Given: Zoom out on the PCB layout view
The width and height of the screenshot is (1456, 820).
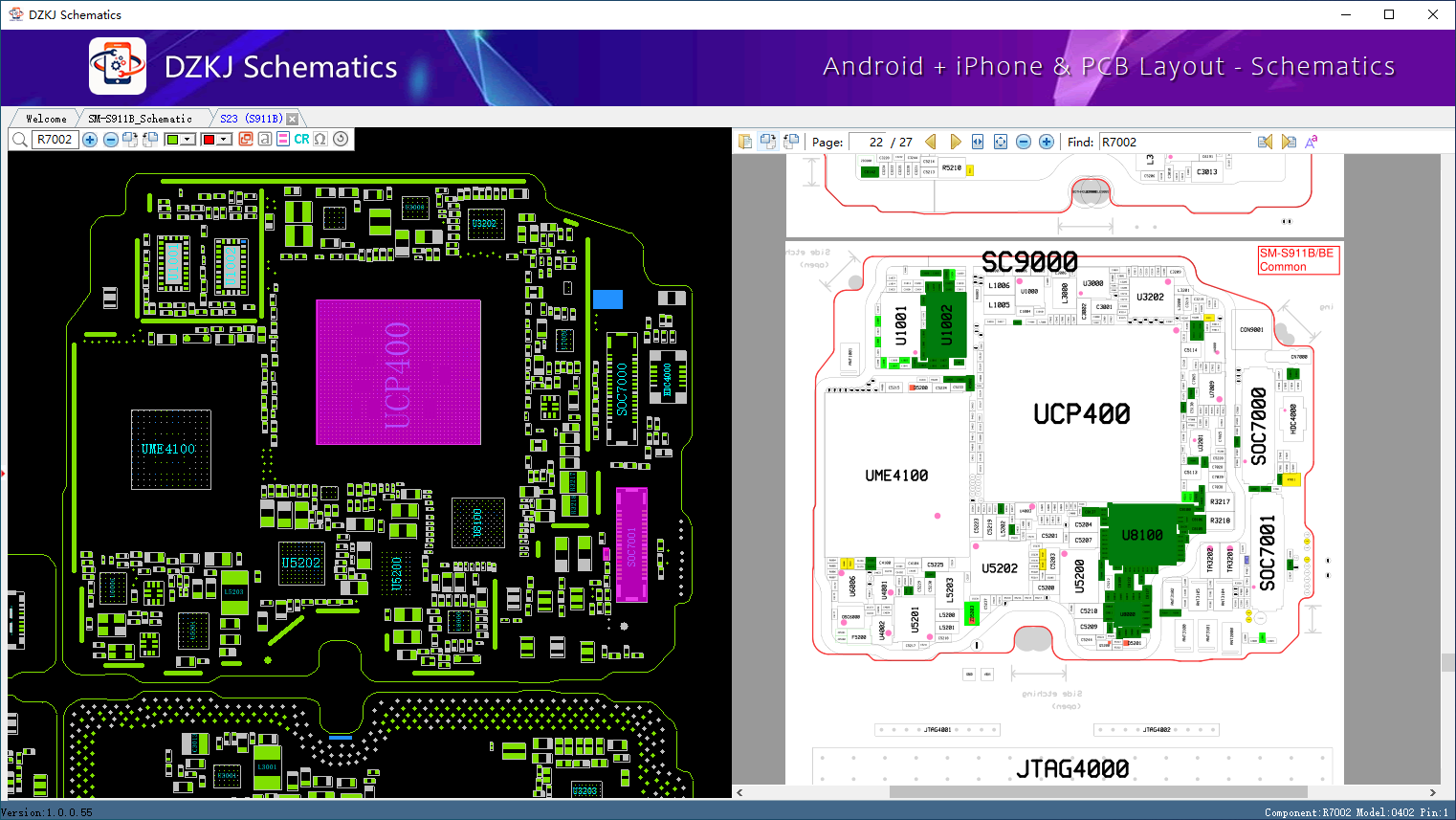Looking at the screenshot, I should click(111, 140).
